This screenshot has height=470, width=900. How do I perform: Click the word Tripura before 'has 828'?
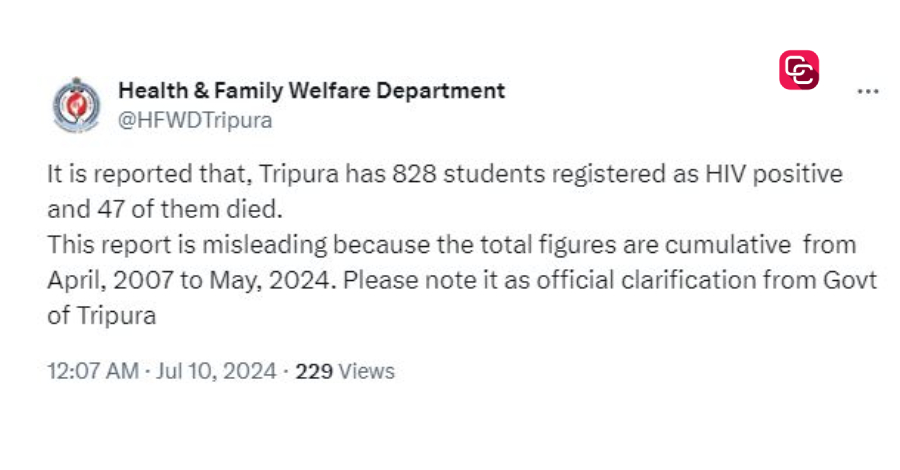[x=299, y=174]
